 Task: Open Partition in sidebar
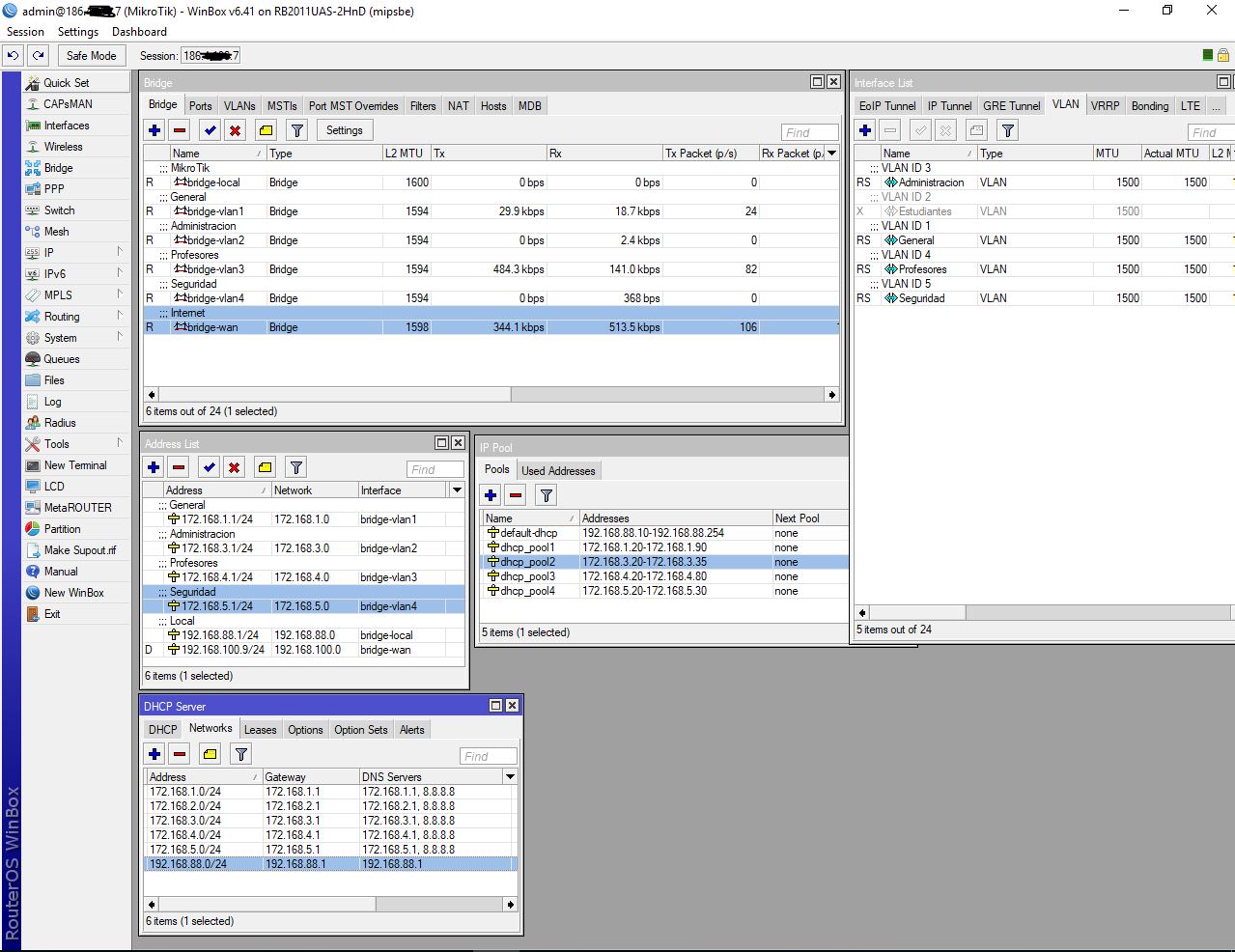[76, 529]
